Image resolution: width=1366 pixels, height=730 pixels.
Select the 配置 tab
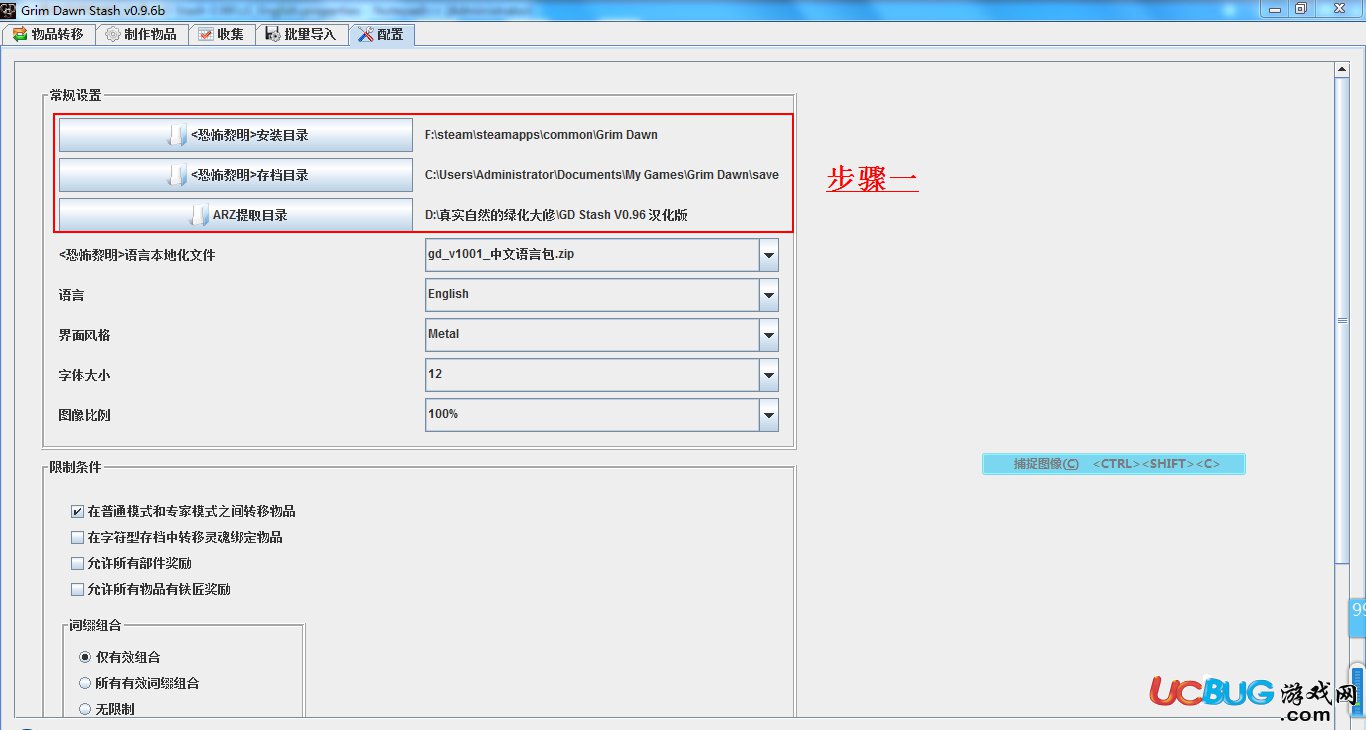(x=381, y=34)
